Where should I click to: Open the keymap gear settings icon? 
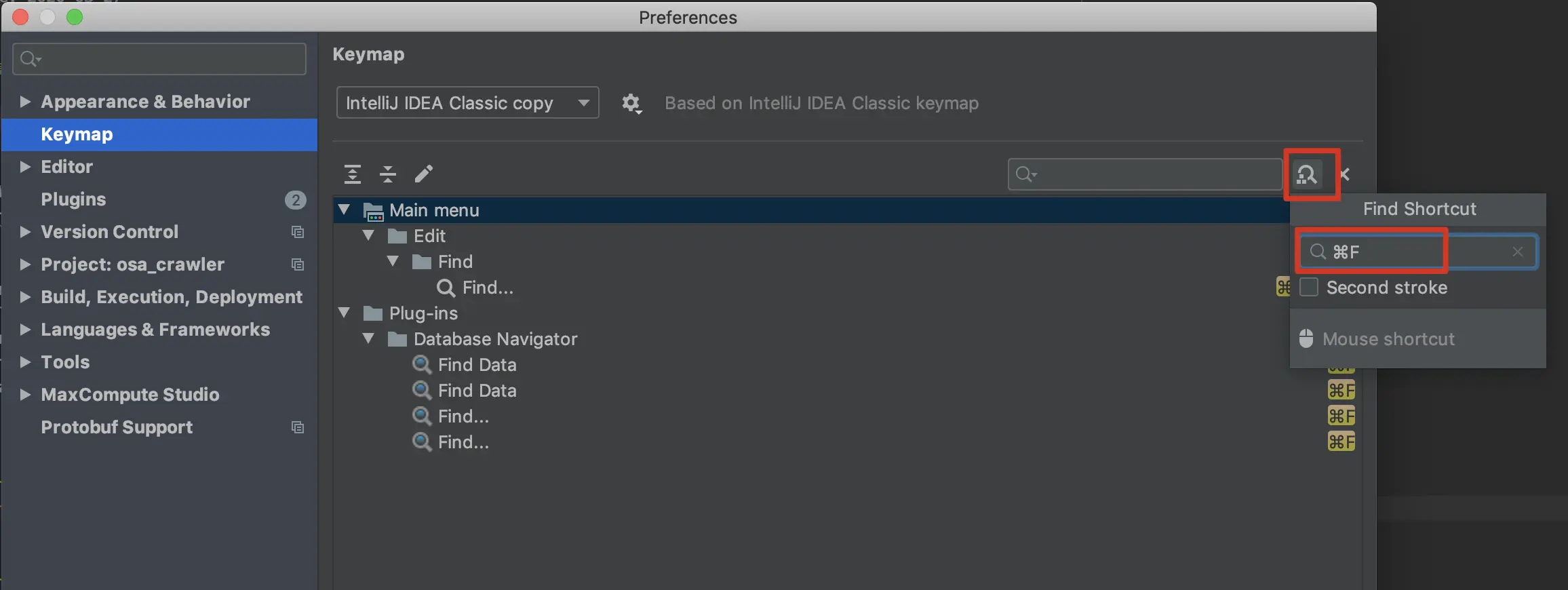(631, 103)
